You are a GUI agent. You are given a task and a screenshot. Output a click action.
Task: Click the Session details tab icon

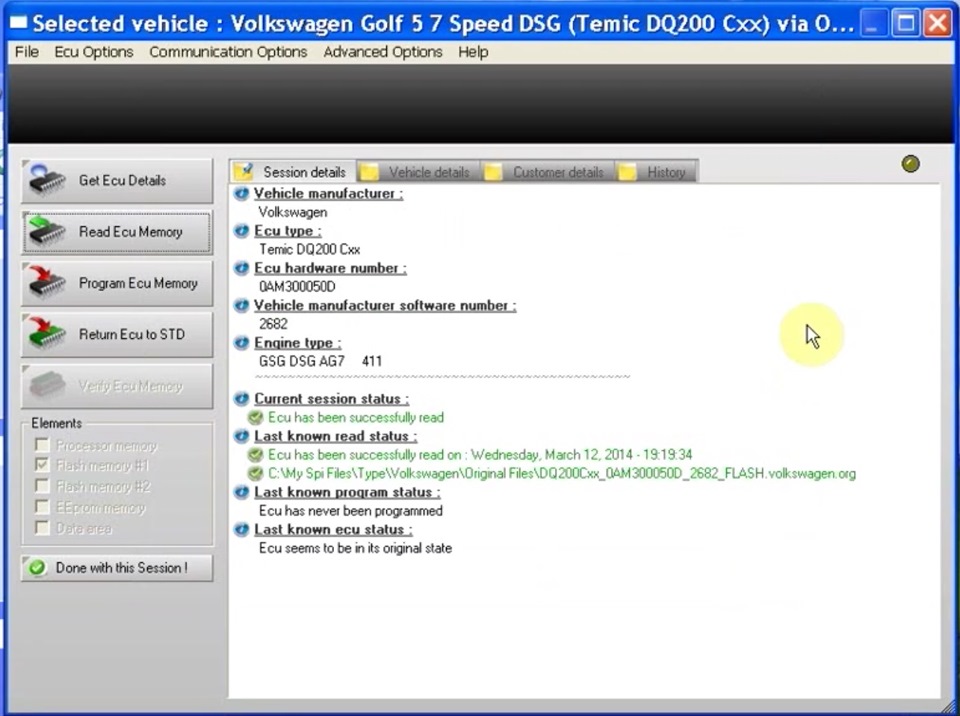245,171
